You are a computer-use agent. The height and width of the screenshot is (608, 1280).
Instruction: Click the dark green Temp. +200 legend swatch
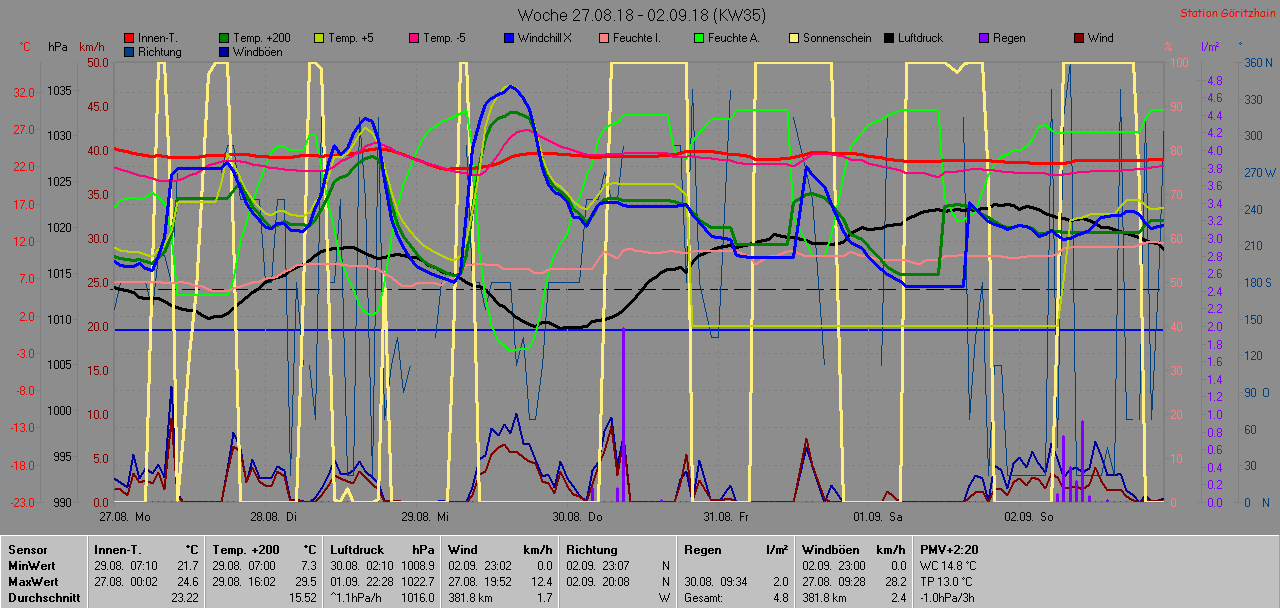tap(224, 38)
